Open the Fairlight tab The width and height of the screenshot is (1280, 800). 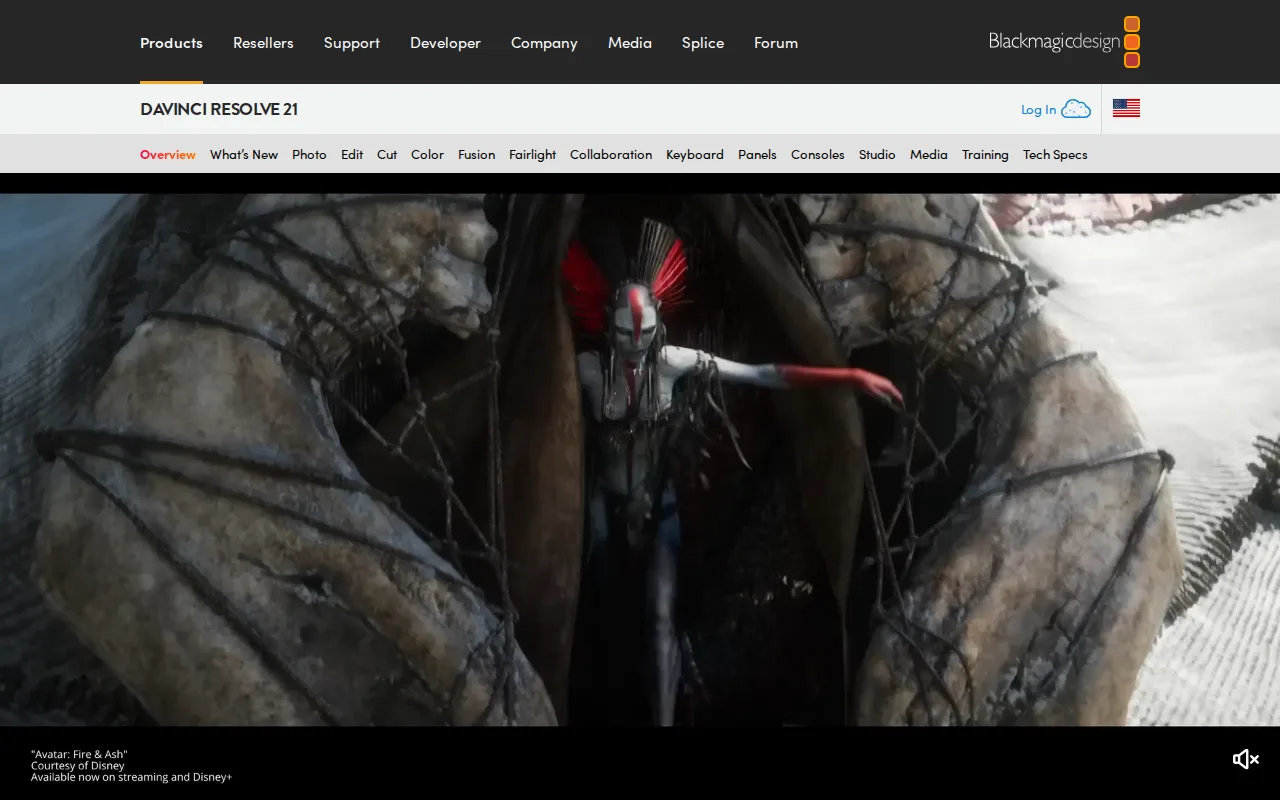point(532,154)
